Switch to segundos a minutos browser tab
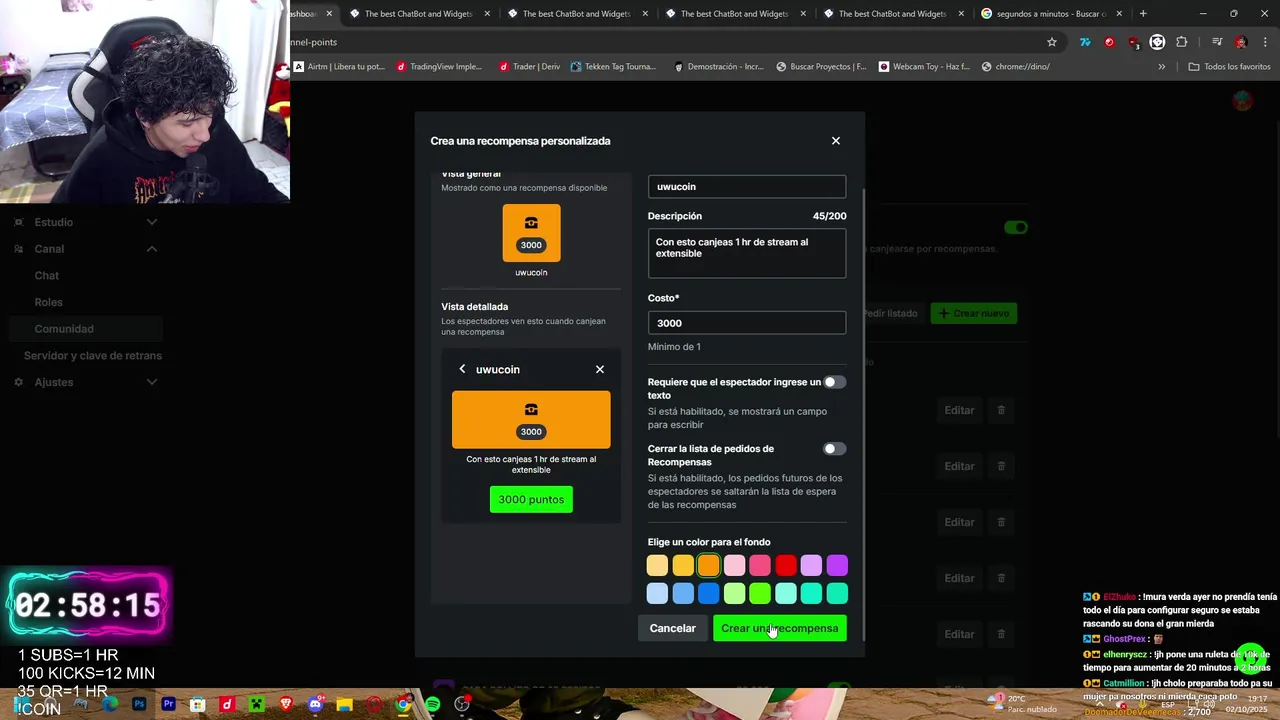The image size is (1280, 720). [x=1050, y=14]
